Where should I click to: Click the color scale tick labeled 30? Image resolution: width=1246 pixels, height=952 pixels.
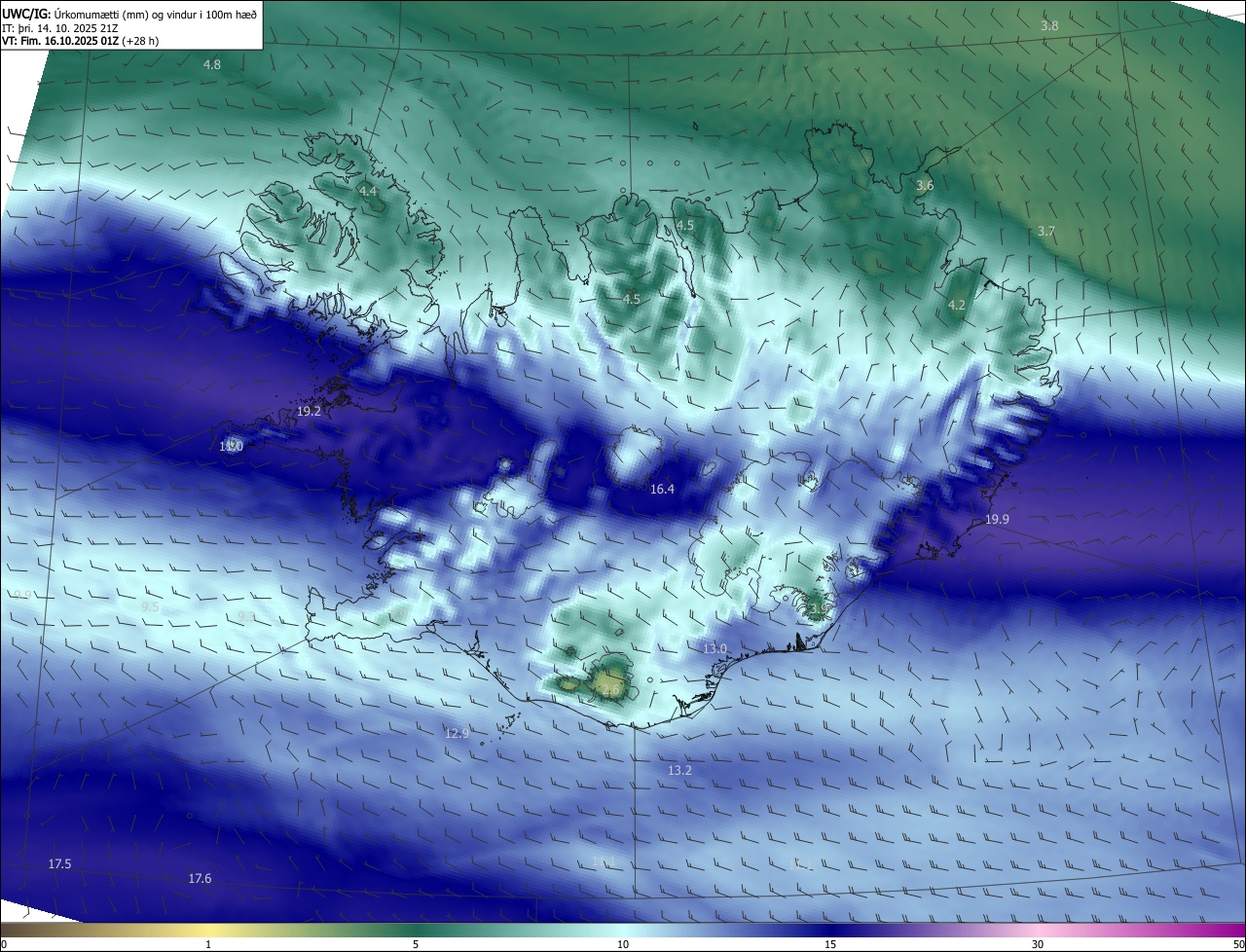click(1038, 944)
